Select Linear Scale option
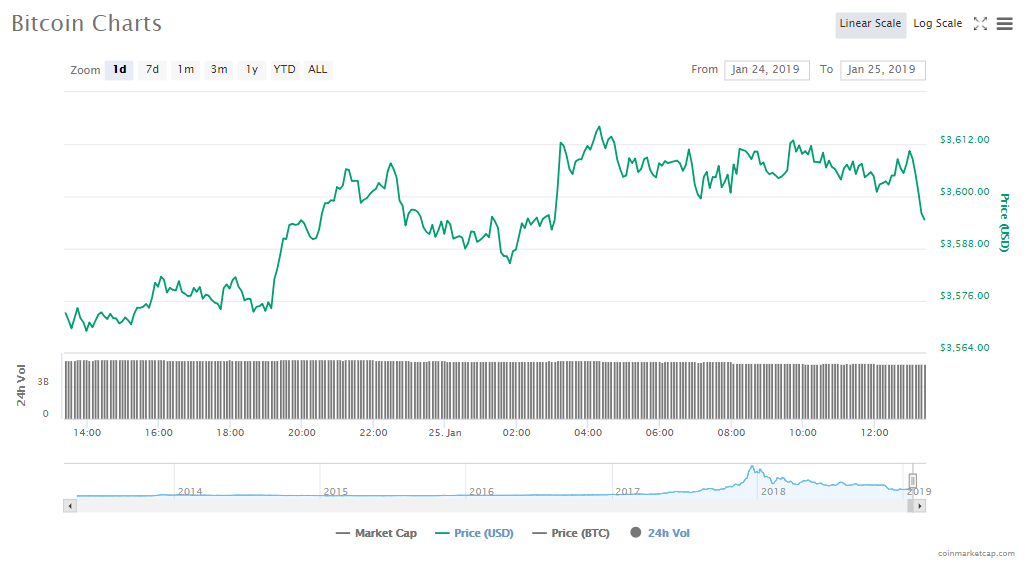 (870, 24)
